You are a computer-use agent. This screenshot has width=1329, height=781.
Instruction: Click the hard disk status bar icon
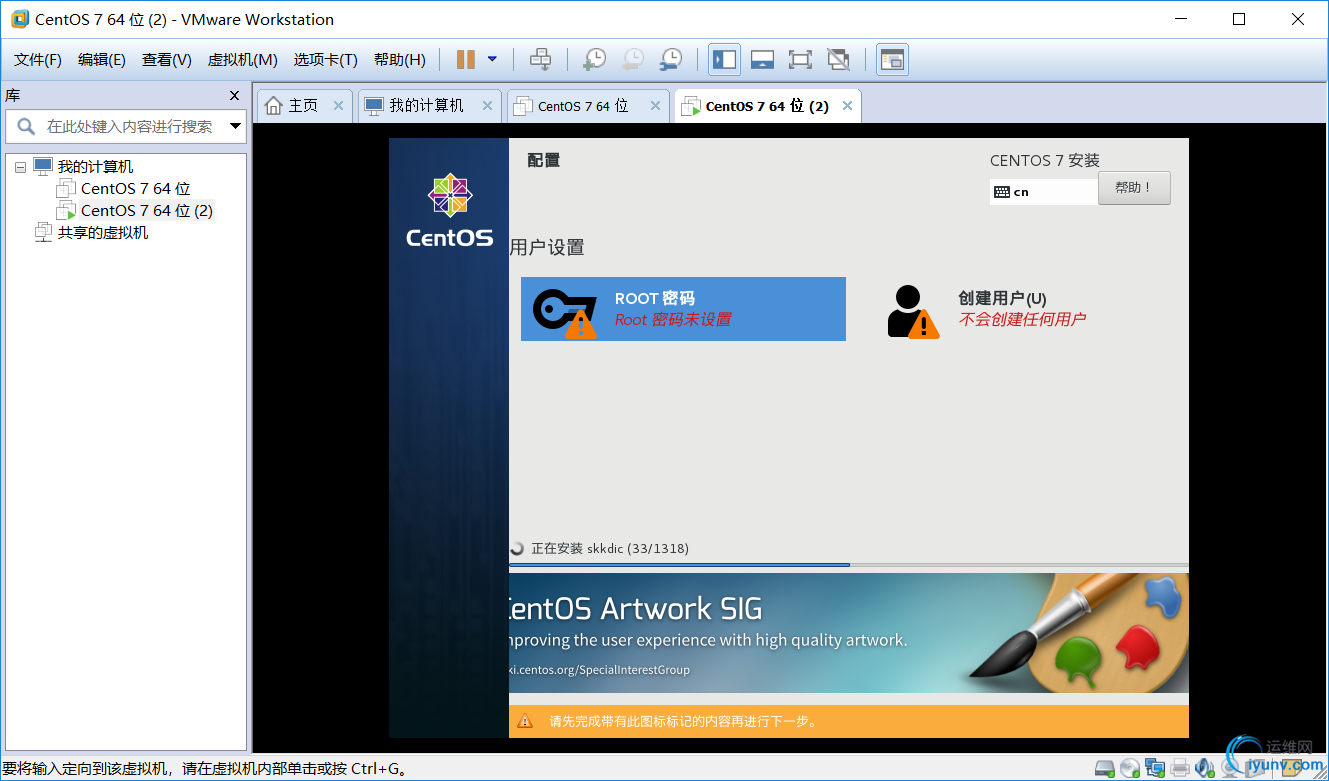1105,768
